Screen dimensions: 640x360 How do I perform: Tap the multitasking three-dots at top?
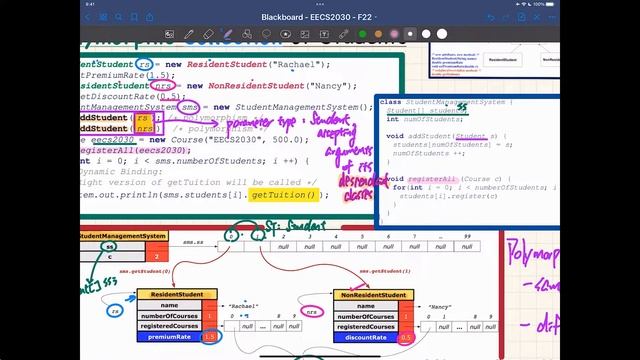coord(320,4)
